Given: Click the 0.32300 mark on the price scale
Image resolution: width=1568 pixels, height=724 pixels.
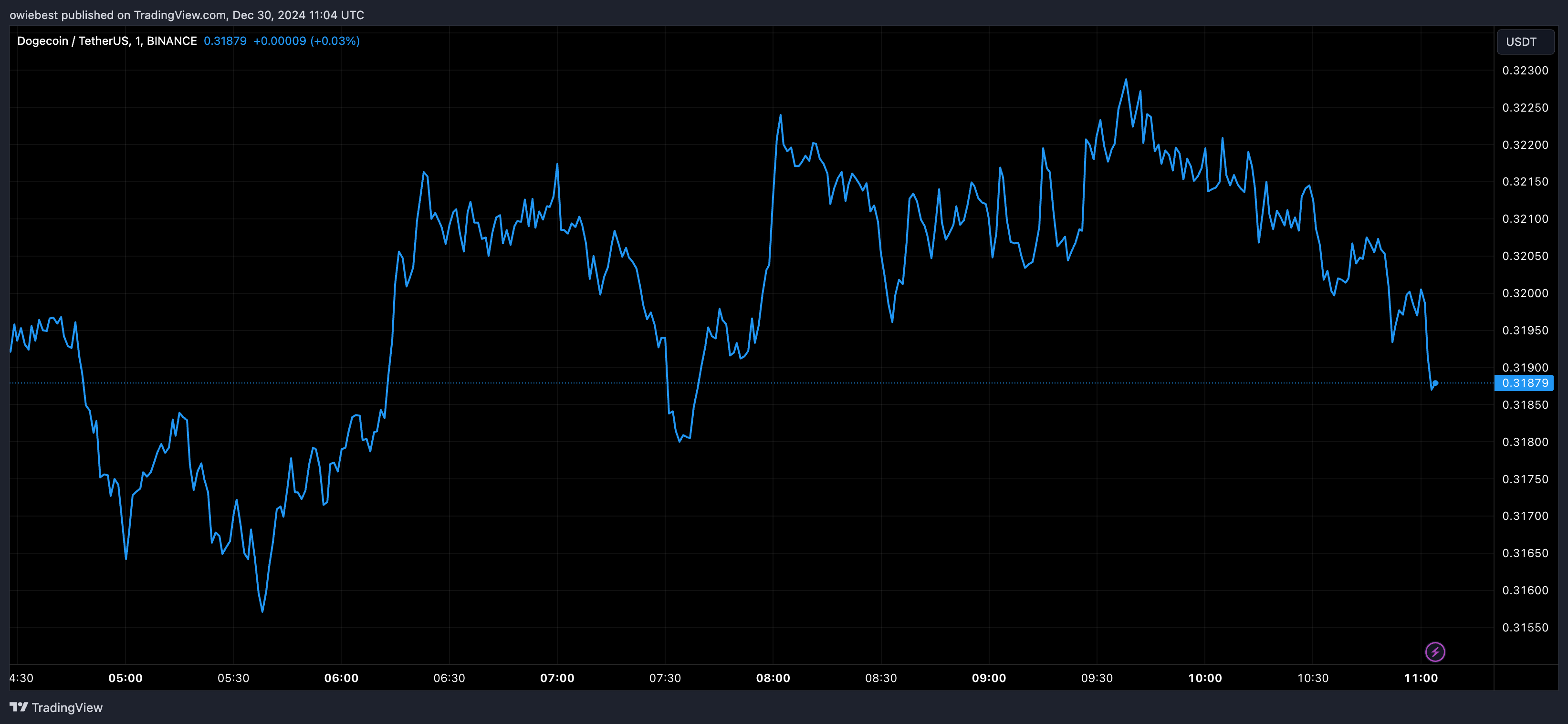Looking at the screenshot, I should tap(1525, 71).
